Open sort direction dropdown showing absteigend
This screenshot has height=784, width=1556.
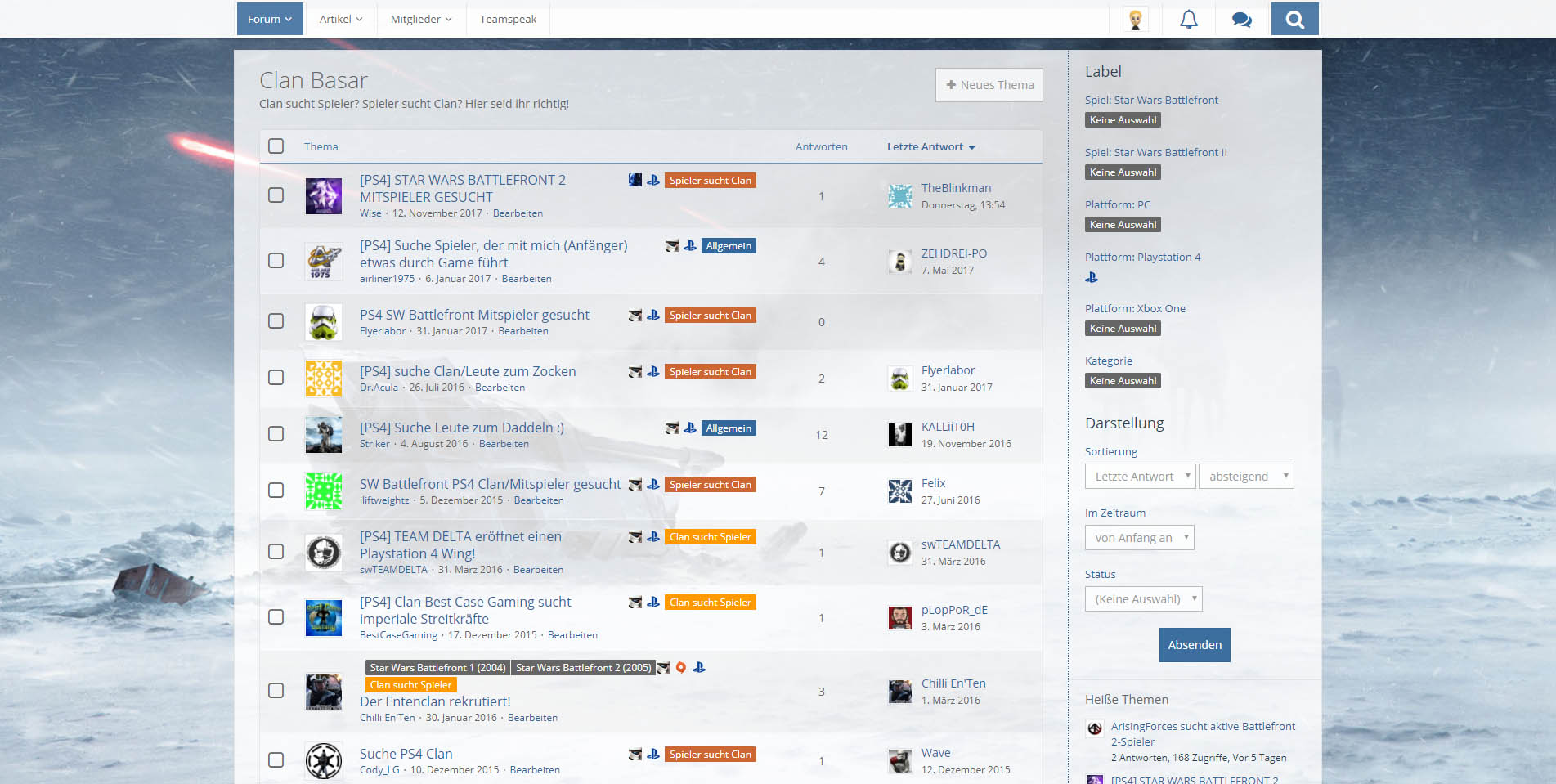coord(1246,477)
